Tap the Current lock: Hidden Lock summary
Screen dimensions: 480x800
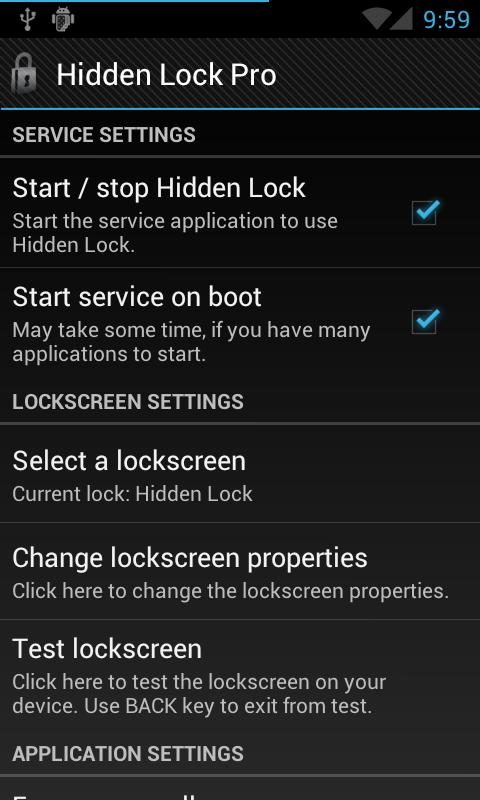(x=132, y=494)
